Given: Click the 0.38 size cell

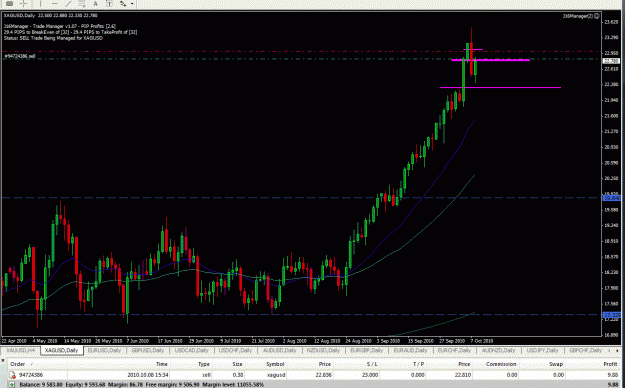Looking at the screenshot, I should (x=238, y=375).
